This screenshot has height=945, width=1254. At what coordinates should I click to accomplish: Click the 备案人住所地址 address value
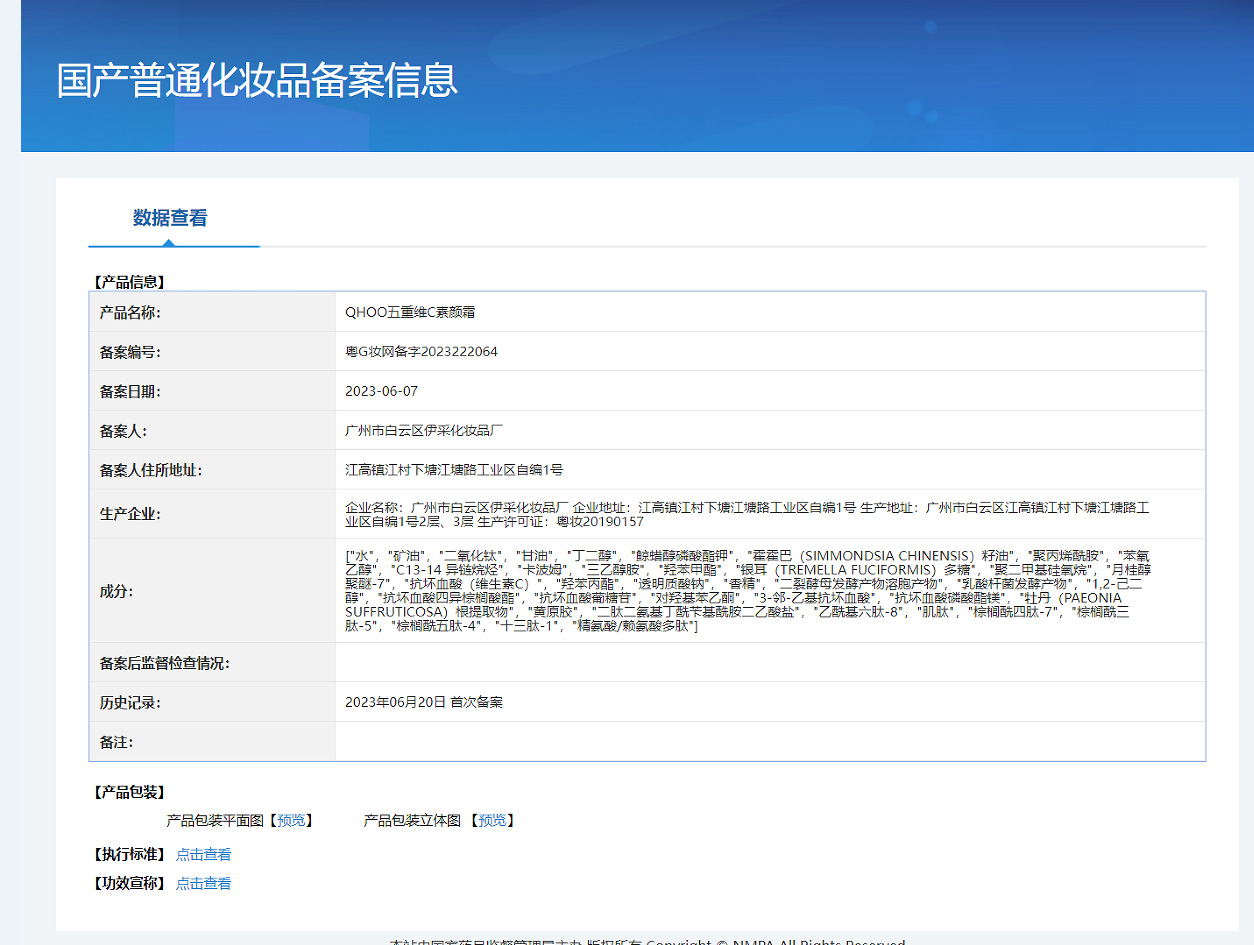(454, 470)
